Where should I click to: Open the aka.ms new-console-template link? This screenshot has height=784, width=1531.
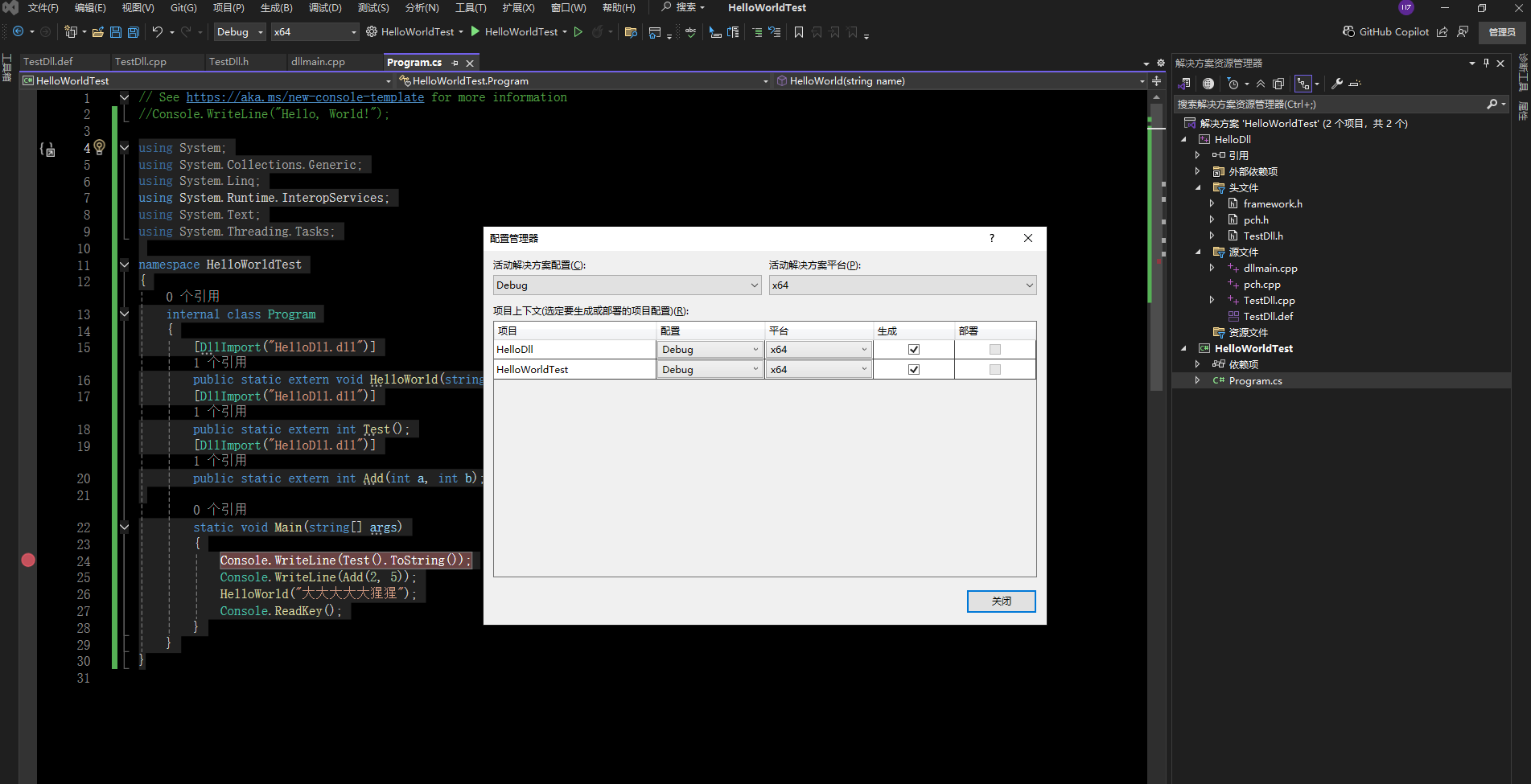click(x=305, y=97)
